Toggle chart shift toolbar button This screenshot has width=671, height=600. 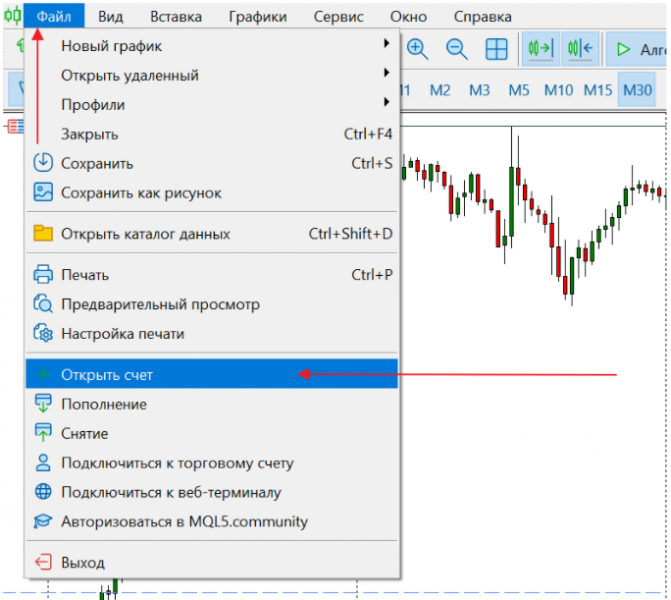click(580, 48)
